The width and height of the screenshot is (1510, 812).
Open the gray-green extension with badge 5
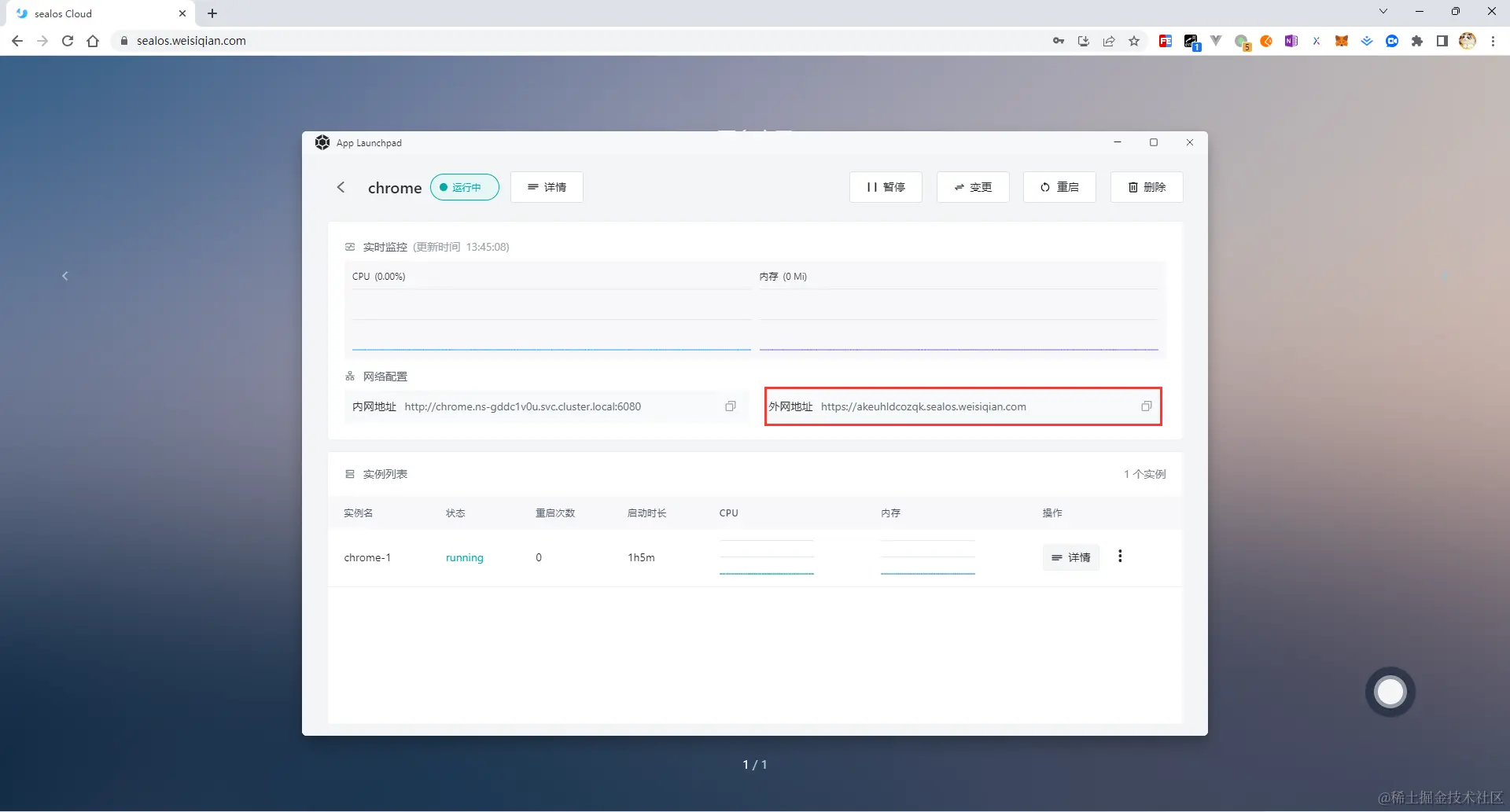click(1242, 42)
